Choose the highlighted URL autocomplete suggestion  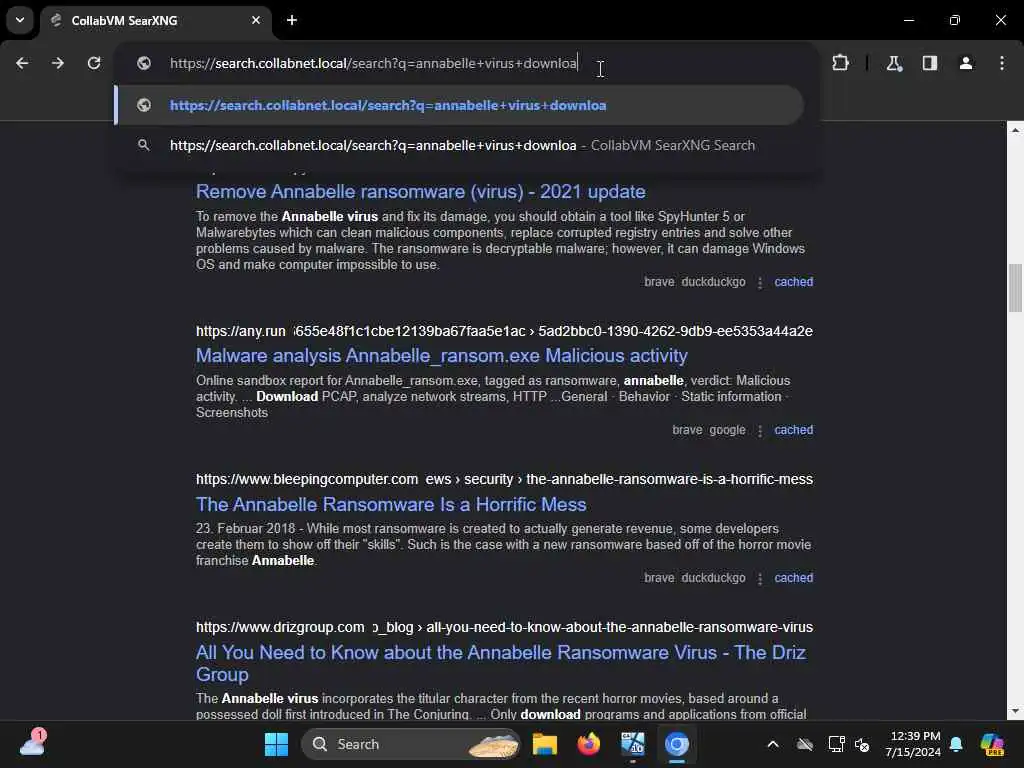(458, 105)
